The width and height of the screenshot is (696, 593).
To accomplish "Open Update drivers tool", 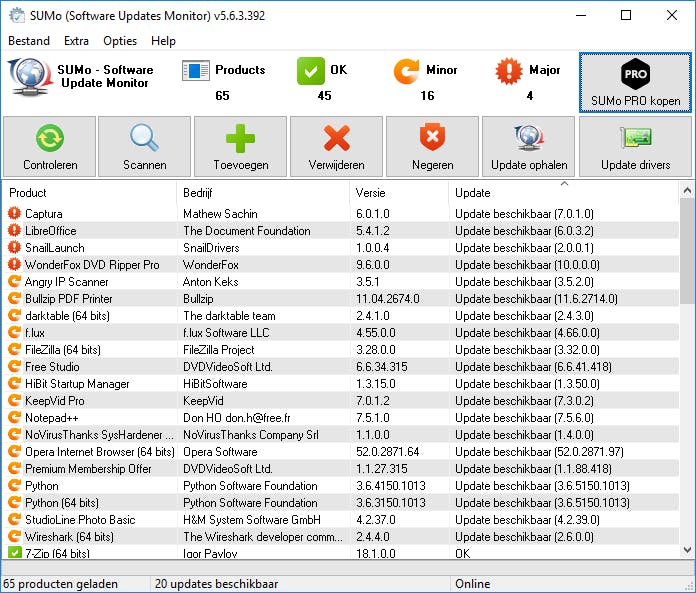I will [635, 147].
